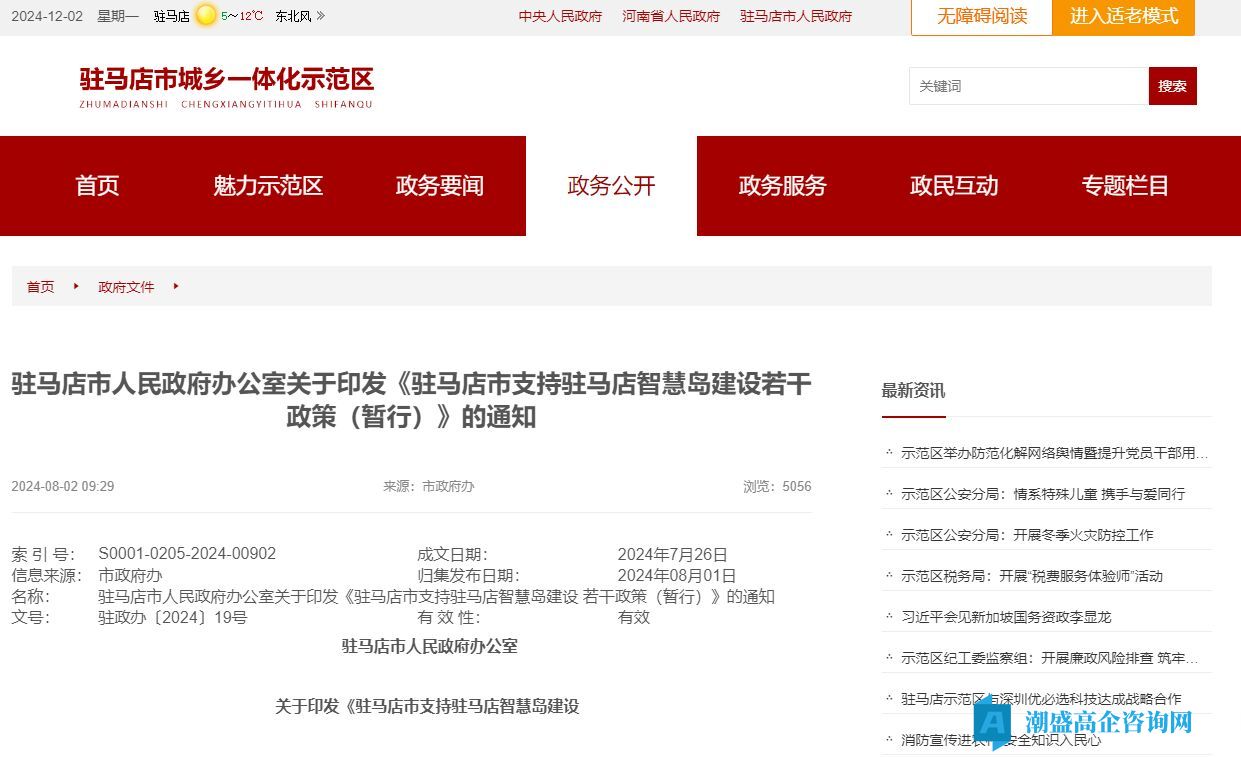Select the 政务要闻 menu item
This screenshot has height=757, width=1241.
[440, 186]
